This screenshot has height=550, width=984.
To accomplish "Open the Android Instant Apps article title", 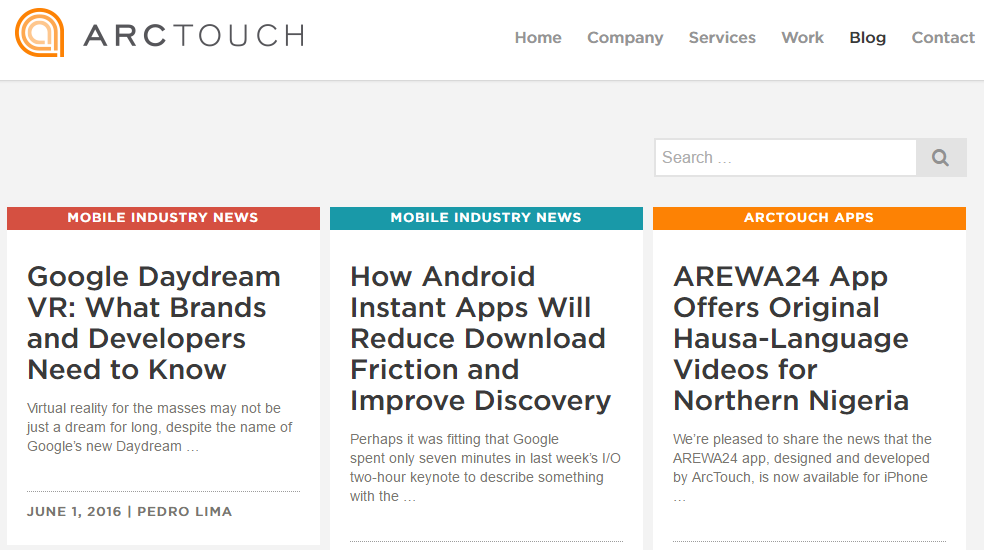I will tap(481, 338).
